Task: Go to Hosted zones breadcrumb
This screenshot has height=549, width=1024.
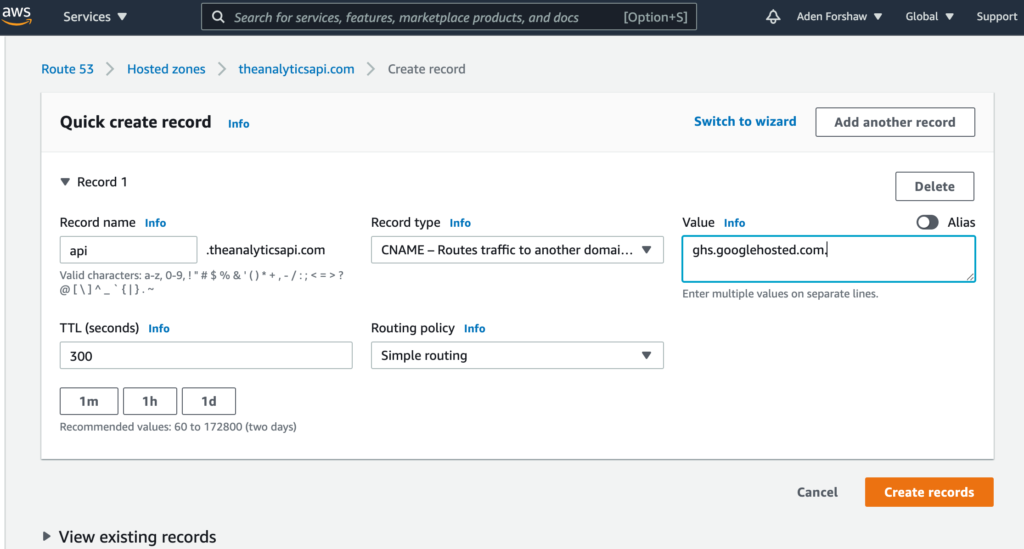Action: pyautogui.click(x=166, y=69)
